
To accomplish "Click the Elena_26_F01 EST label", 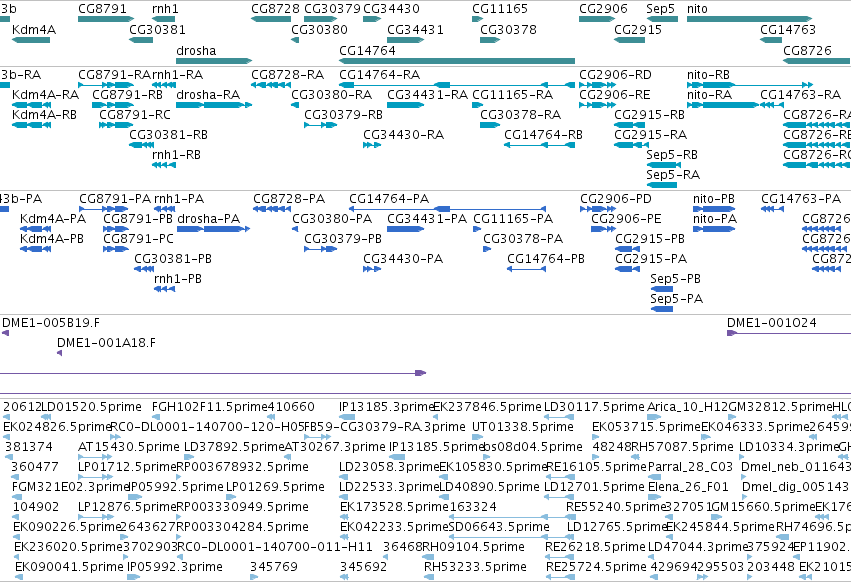I will 689,487.
